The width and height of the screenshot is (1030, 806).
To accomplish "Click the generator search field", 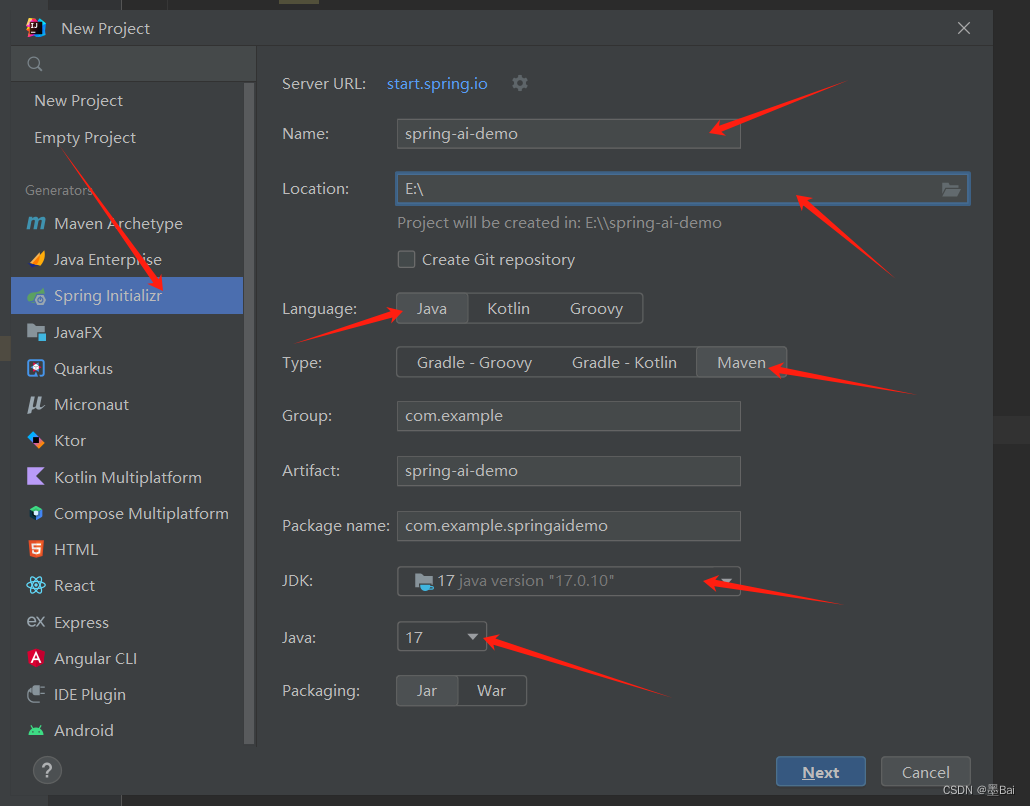I will (133, 64).
